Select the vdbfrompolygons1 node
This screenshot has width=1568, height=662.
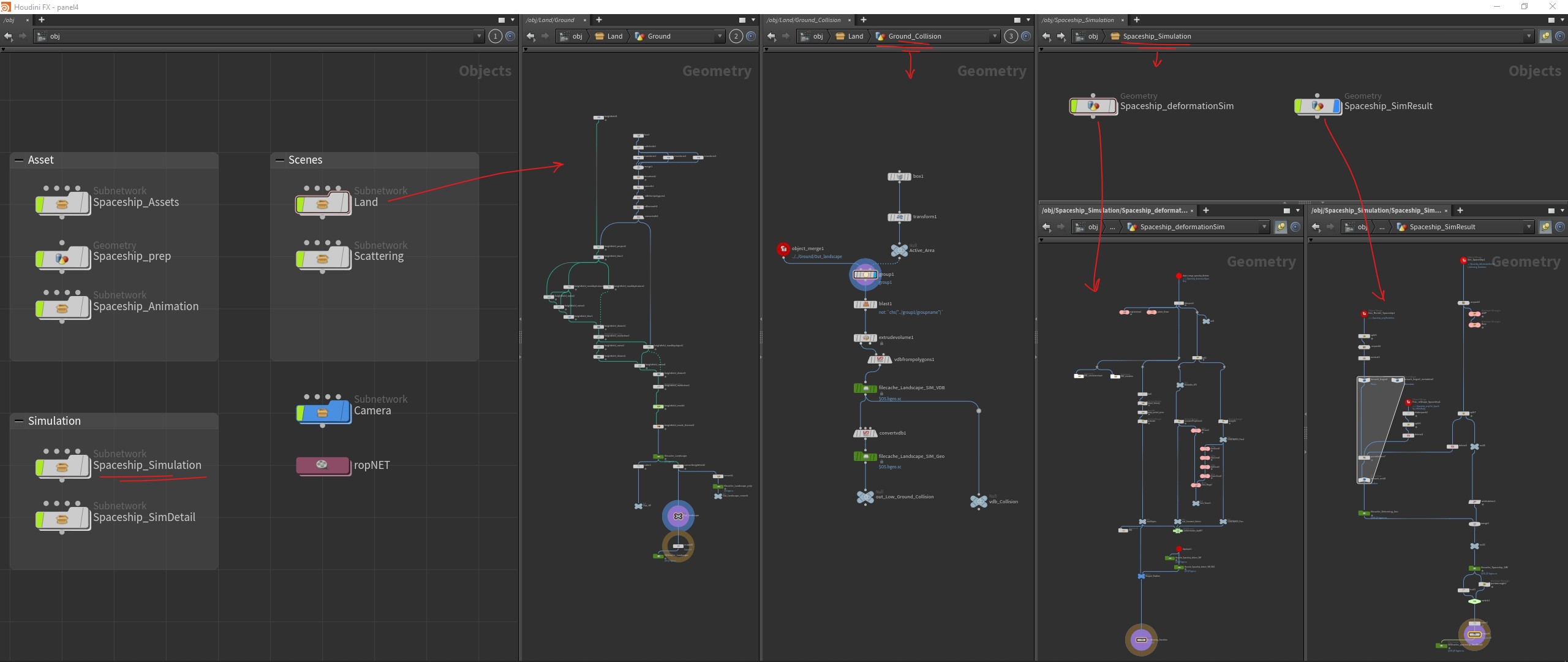click(x=880, y=360)
